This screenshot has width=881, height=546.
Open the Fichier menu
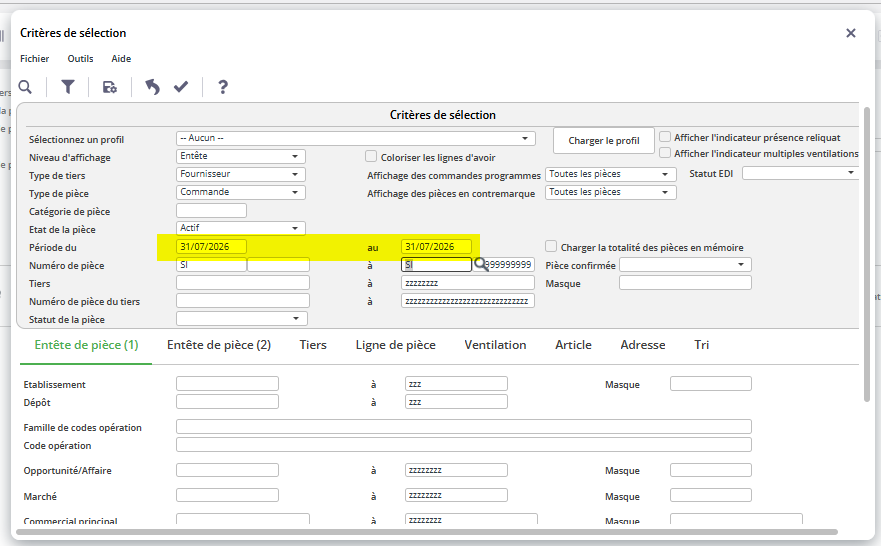(35, 58)
